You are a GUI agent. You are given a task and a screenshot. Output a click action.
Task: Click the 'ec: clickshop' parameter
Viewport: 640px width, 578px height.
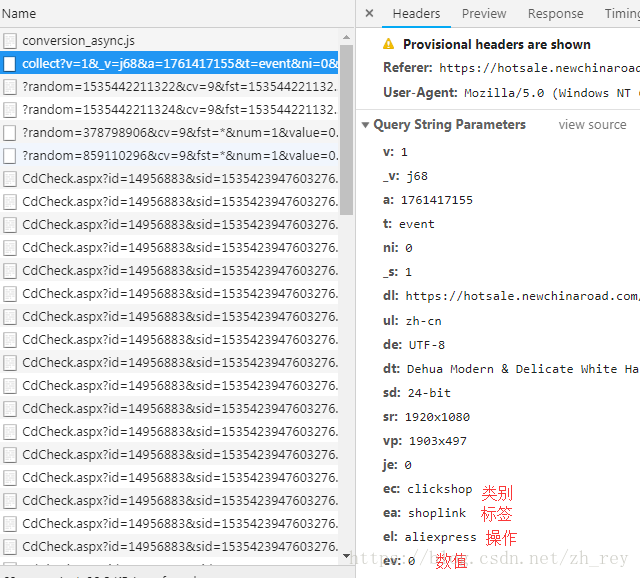coord(428,489)
